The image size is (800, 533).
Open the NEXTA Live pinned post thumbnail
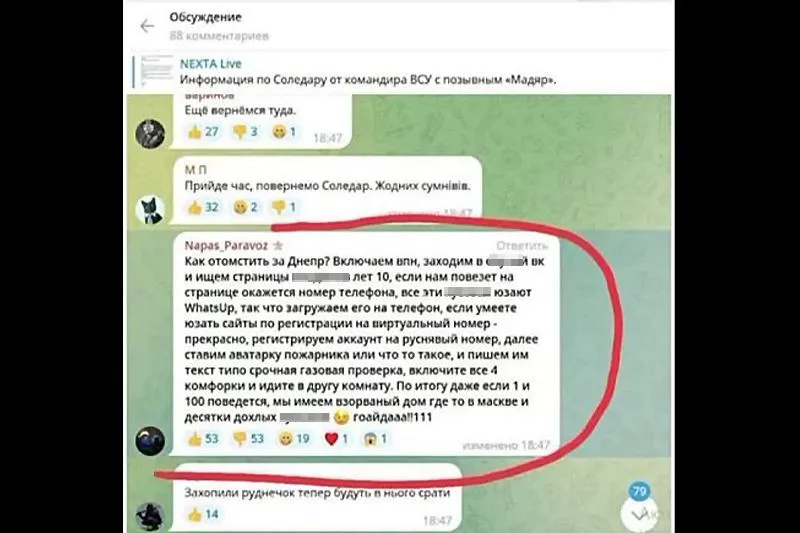coord(157,70)
